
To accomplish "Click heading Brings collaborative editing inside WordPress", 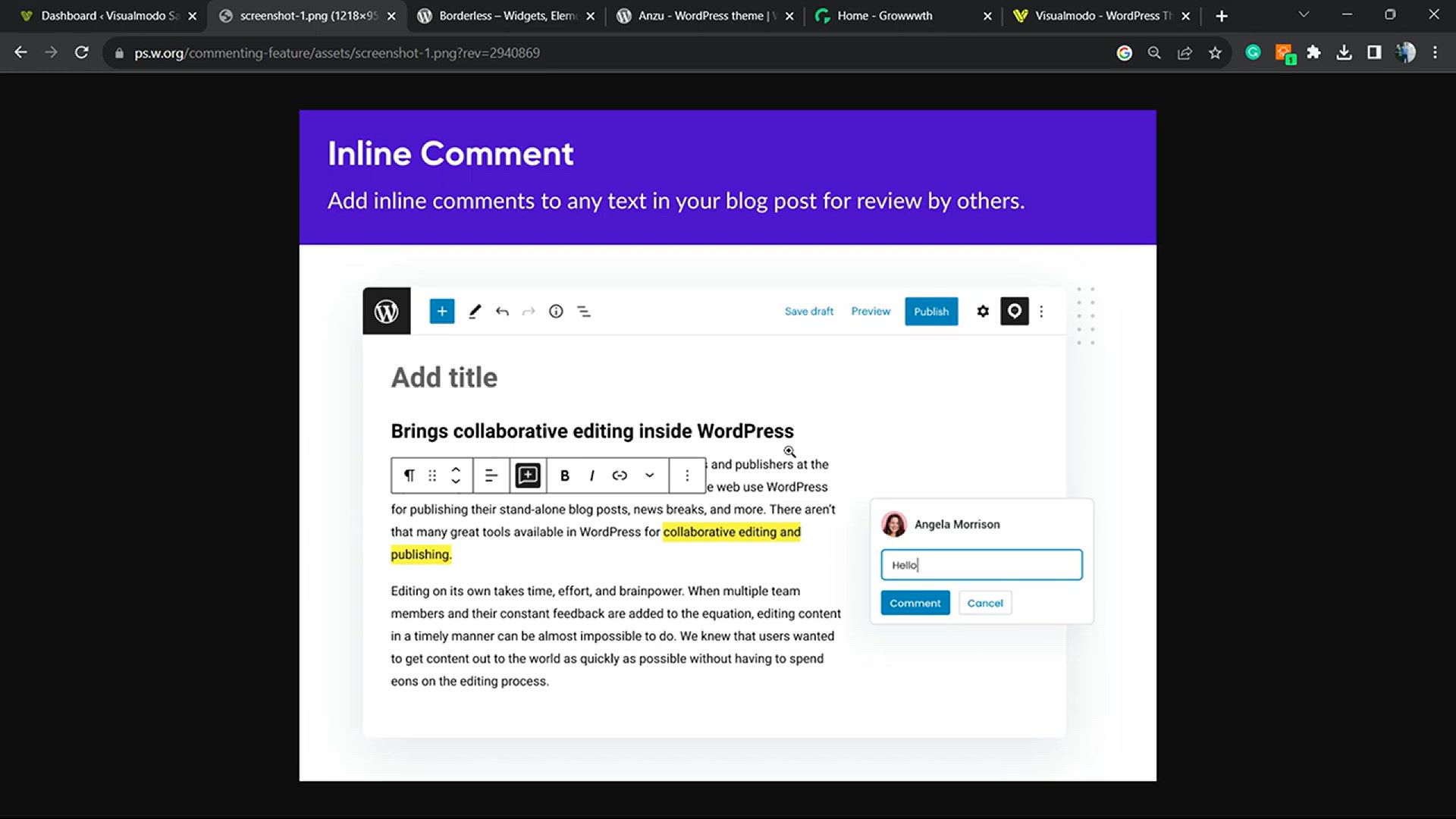I will tap(592, 431).
